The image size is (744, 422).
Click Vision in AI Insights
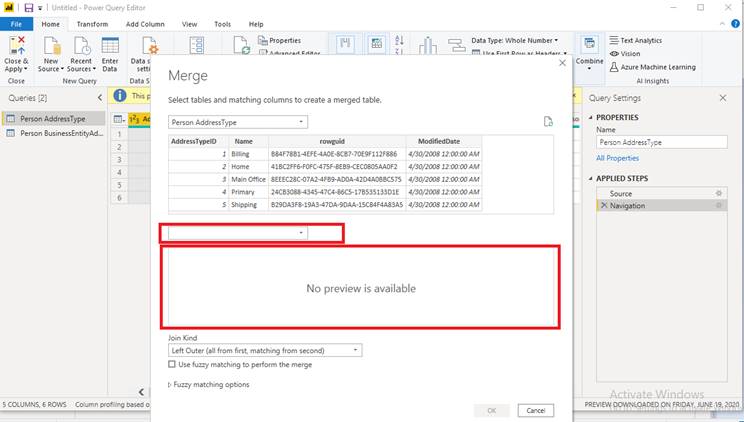click(625, 54)
